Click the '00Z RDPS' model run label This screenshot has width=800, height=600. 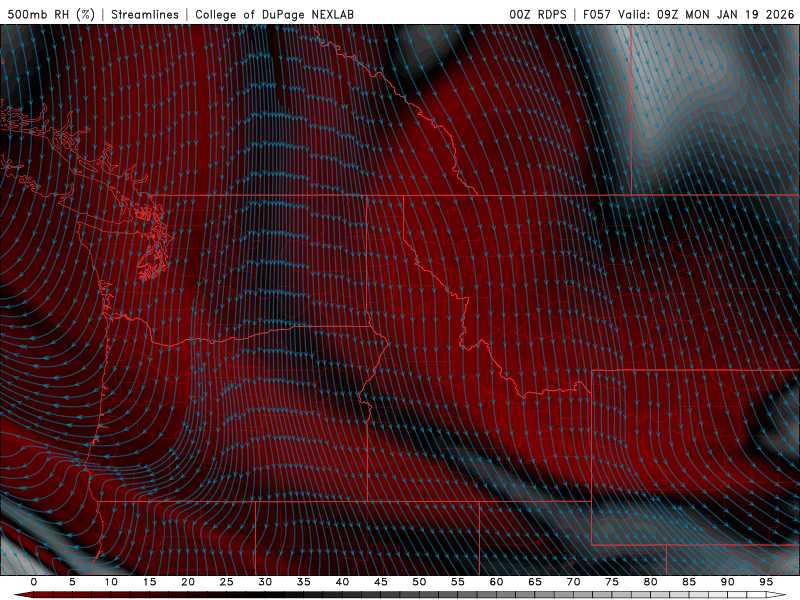[538, 14]
